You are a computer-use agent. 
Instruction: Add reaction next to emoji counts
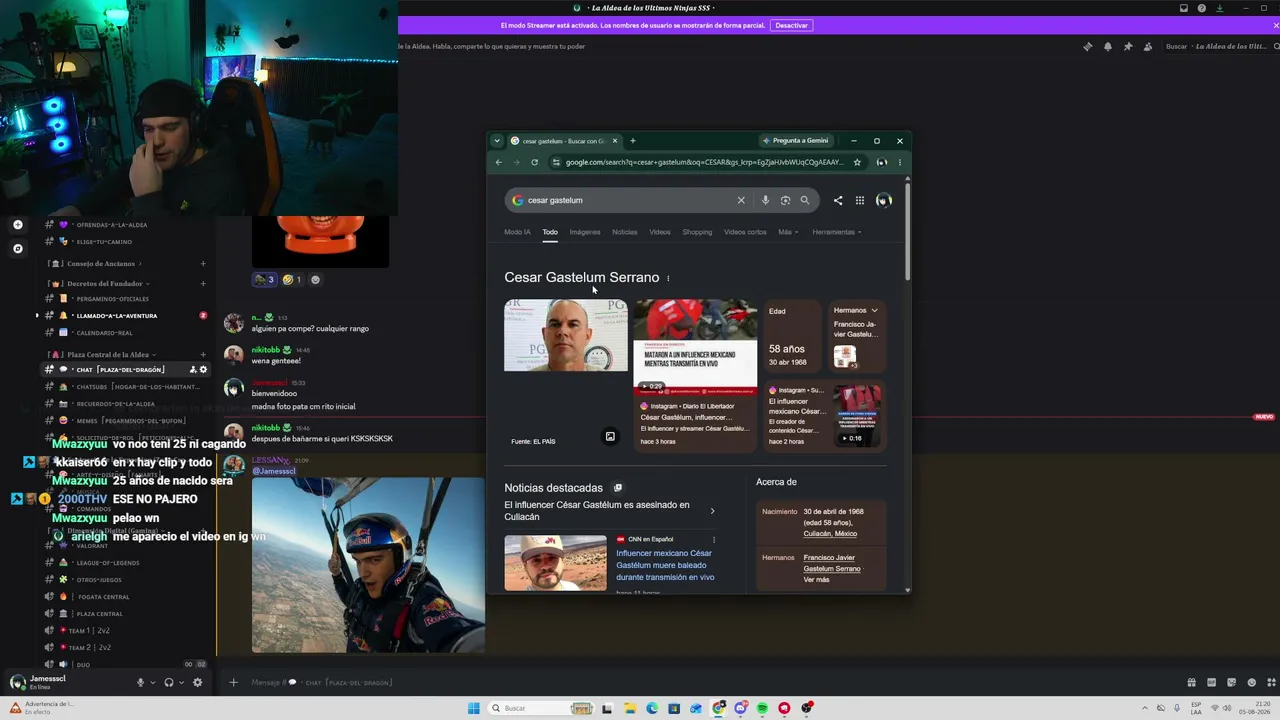pyautogui.click(x=315, y=280)
